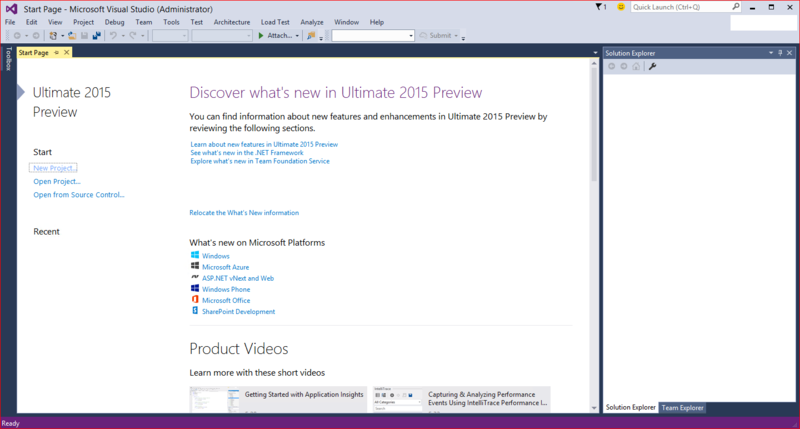Open the File menu
This screenshot has height=429, width=800.
pos(10,22)
